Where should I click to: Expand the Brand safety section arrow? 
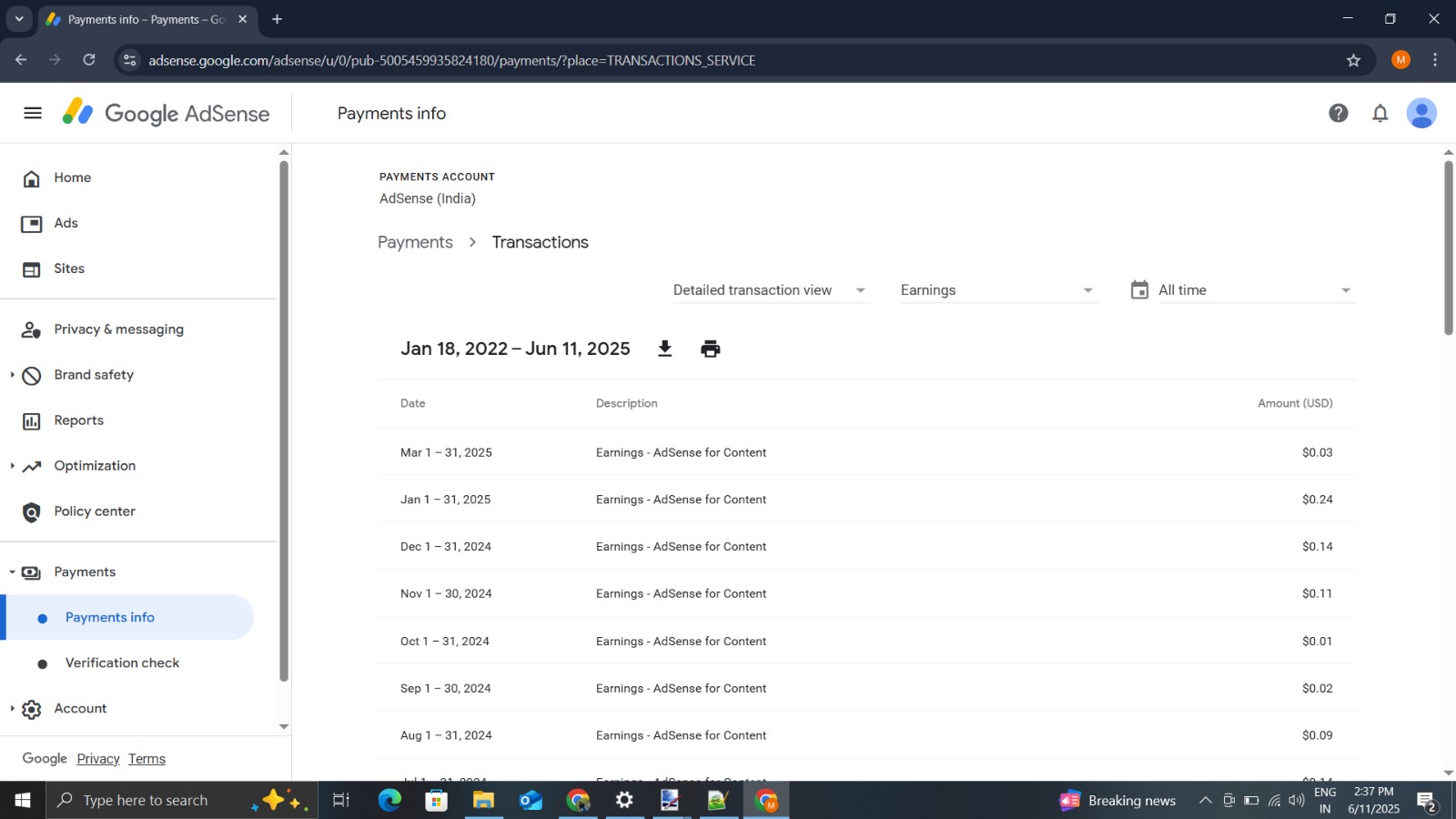tap(12, 375)
